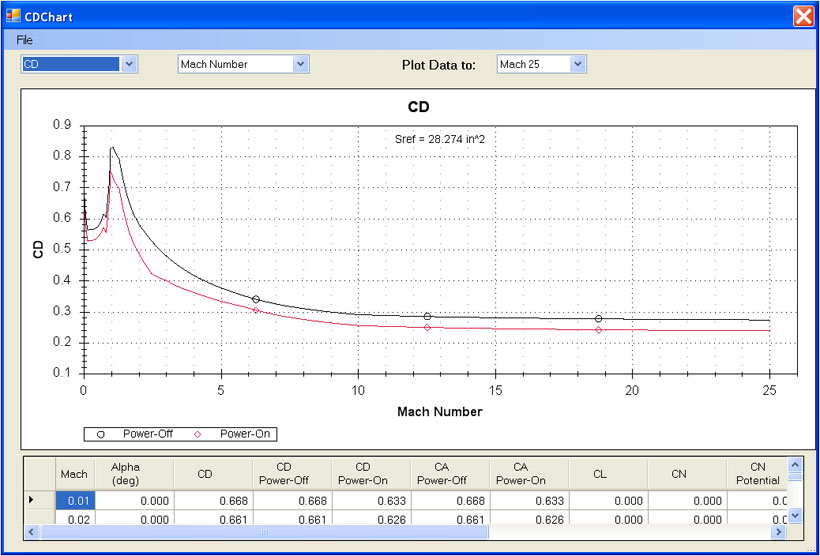Click the CDChart application icon in title bar

click(13, 16)
